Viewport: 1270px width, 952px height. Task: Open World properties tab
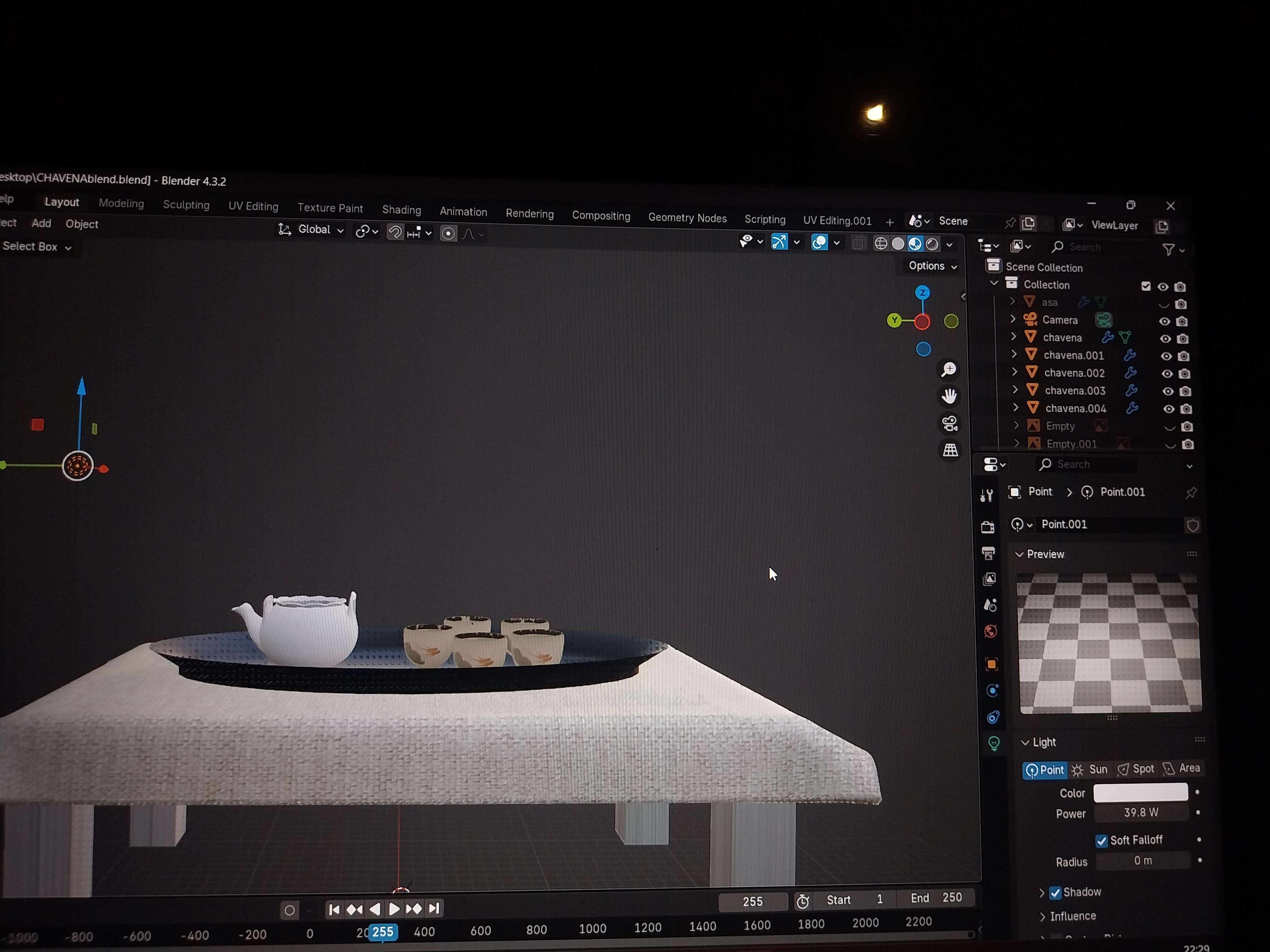coord(990,632)
